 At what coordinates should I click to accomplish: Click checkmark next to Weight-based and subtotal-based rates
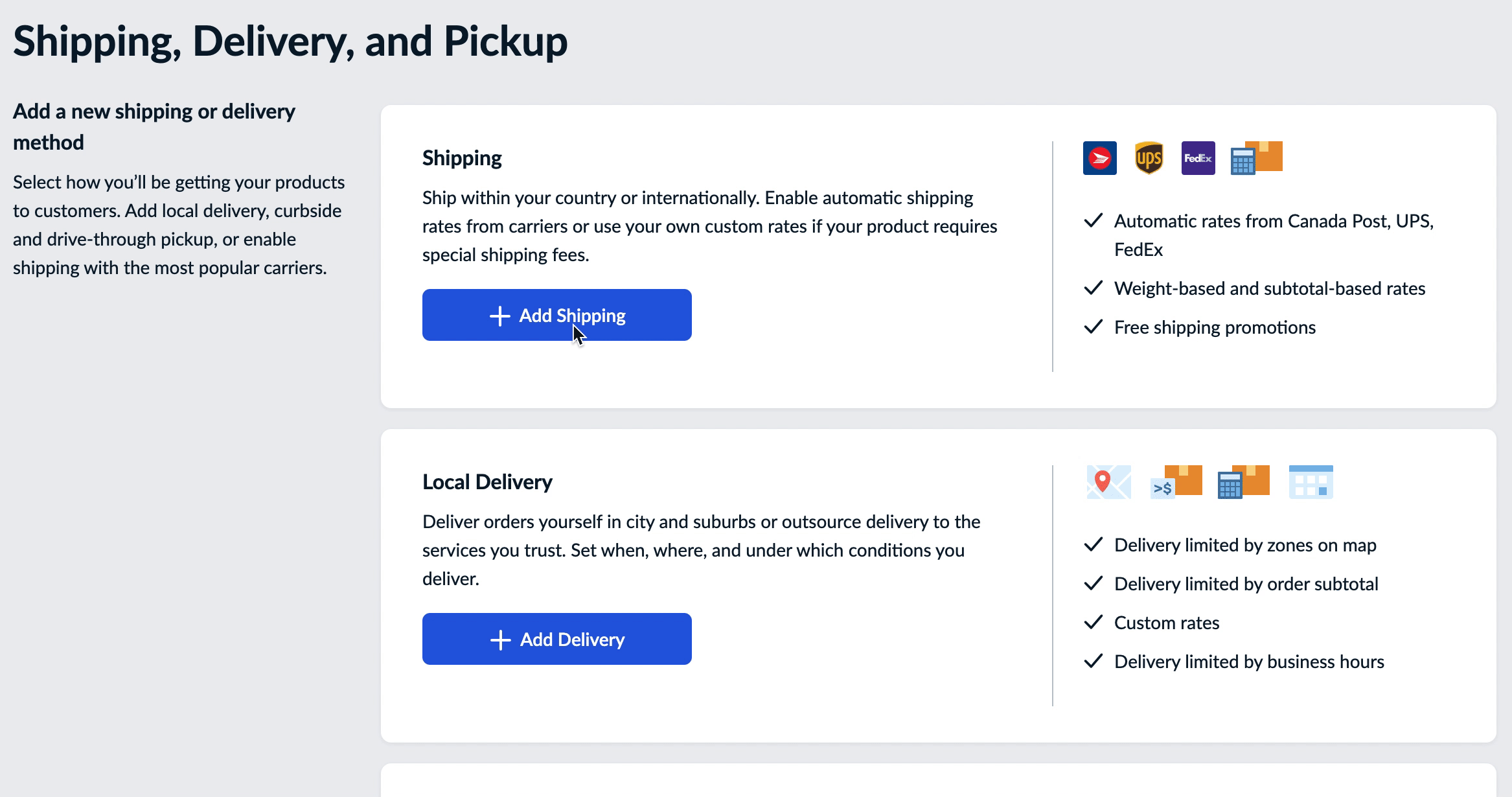coord(1094,288)
